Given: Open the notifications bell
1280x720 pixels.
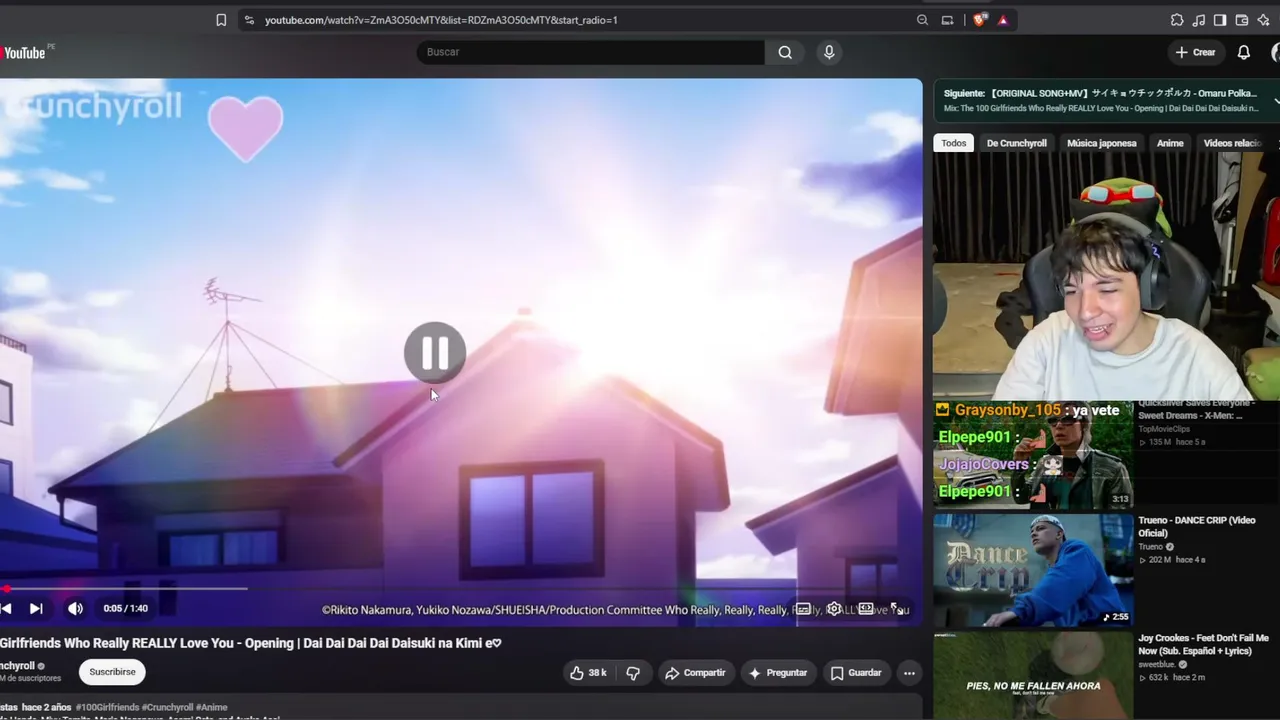Looking at the screenshot, I should [x=1244, y=52].
